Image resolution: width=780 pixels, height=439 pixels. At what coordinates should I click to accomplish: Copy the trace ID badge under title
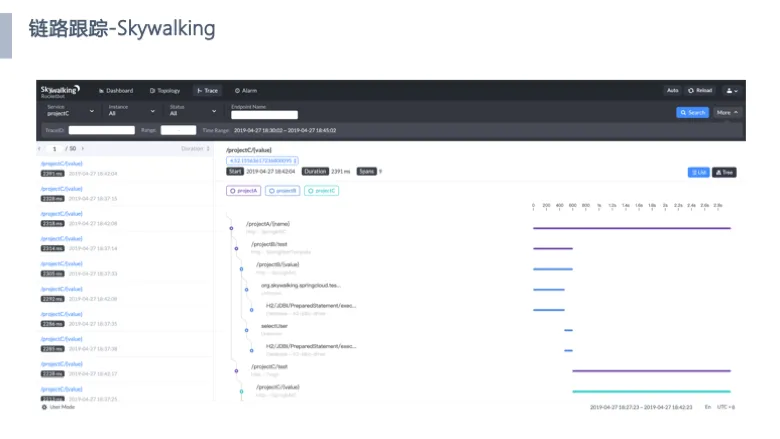click(262, 161)
